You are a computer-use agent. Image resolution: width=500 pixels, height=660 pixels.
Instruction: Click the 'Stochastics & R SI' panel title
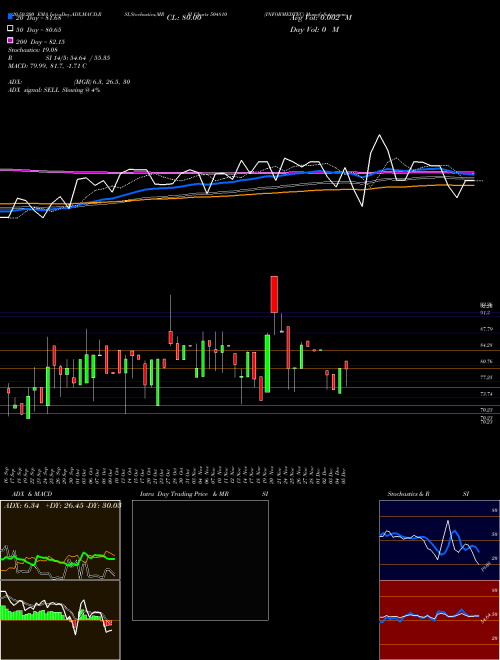tap(428, 494)
